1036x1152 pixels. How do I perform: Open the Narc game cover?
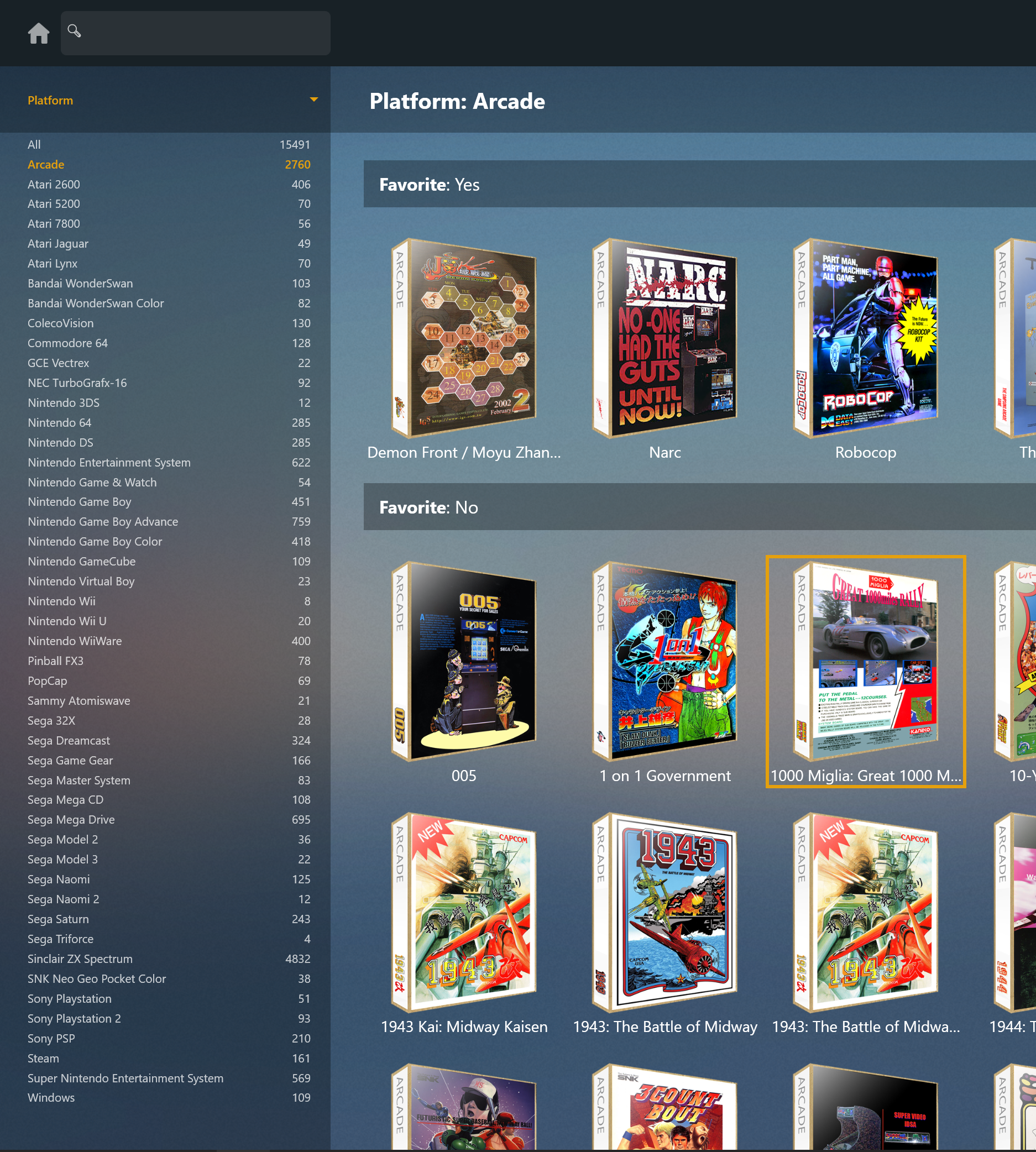coord(665,338)
